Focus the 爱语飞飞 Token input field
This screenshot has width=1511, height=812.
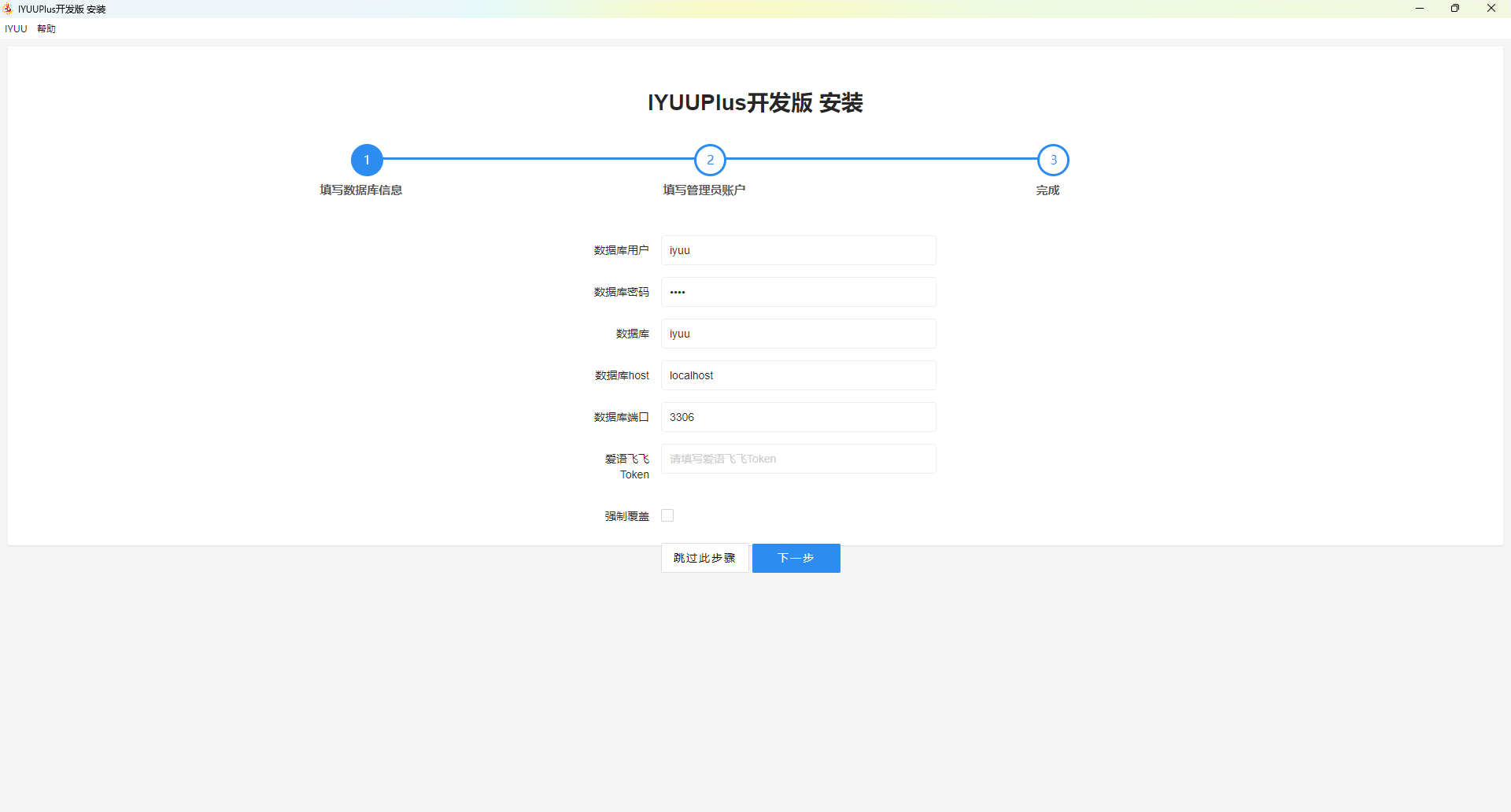(799, 459)
